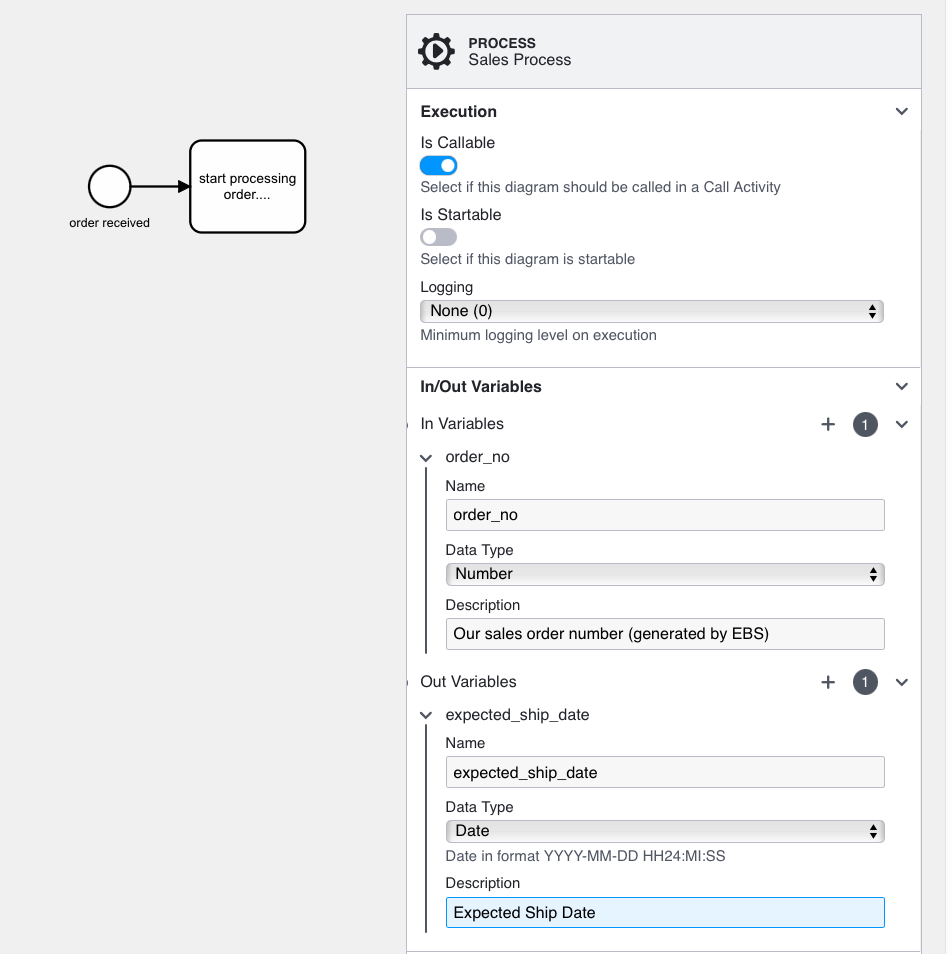Add a new In Variable with plus icon
The width and height of the screenshot is (952, 954).
827,424
